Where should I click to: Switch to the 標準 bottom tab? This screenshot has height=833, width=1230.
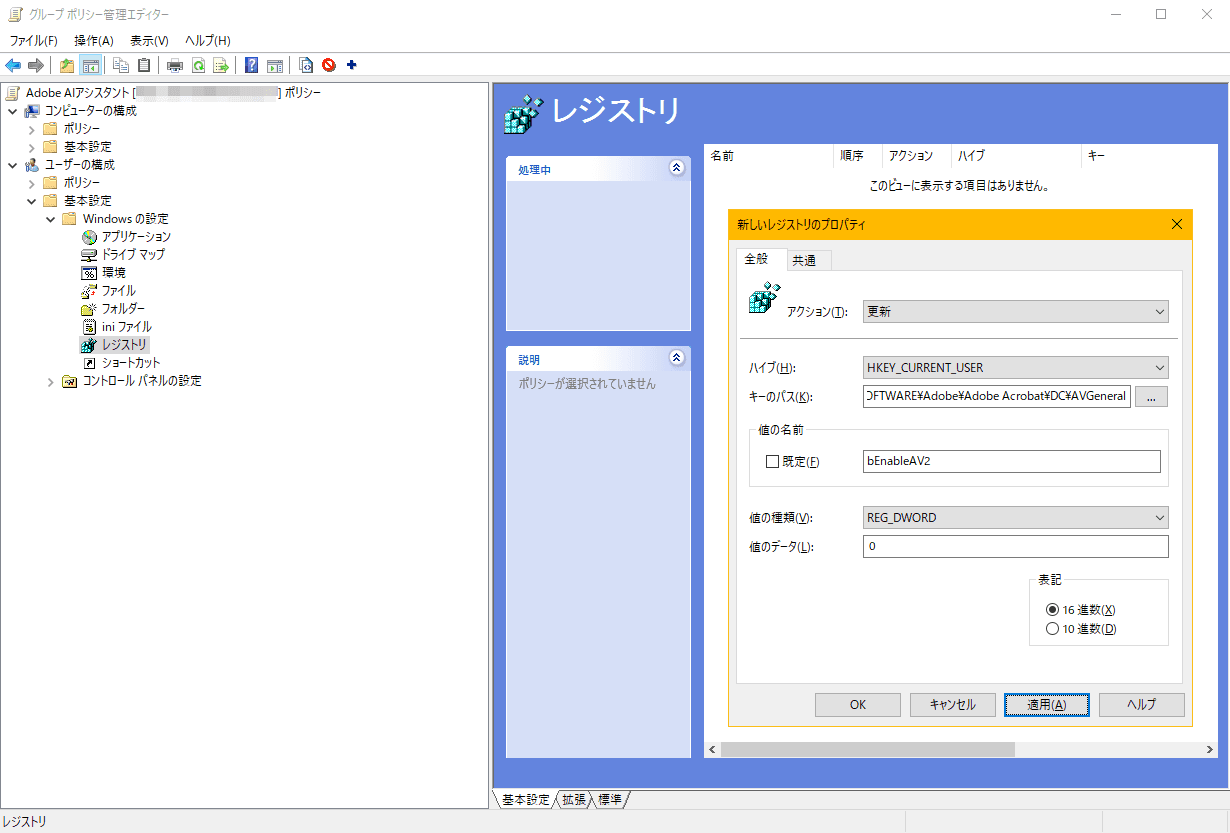[610, 800]
